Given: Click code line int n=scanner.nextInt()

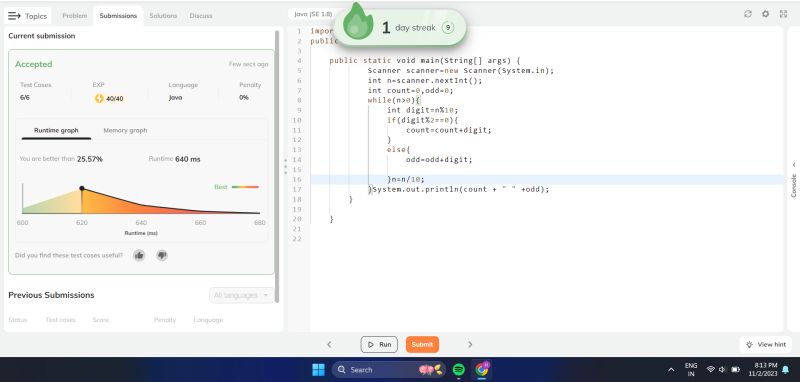Looking at the screenshot, I should [424, 81].
